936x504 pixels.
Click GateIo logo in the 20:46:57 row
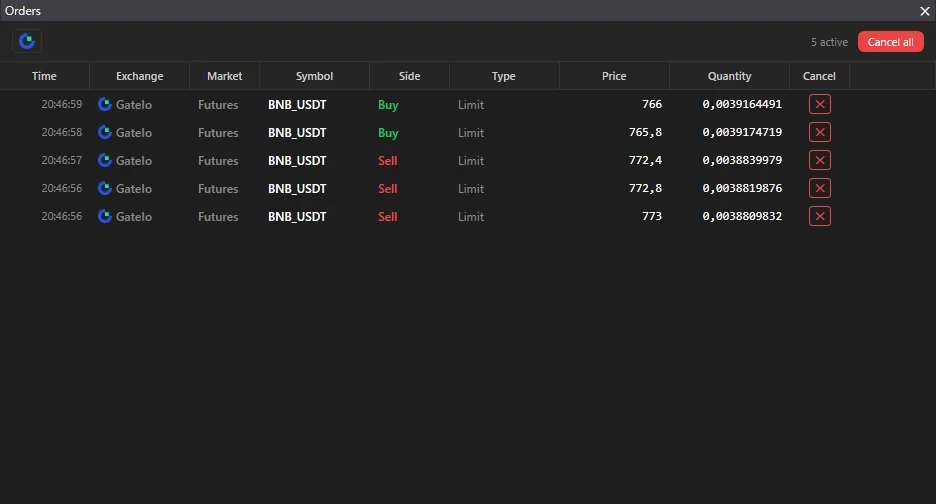tap(105, 161)
